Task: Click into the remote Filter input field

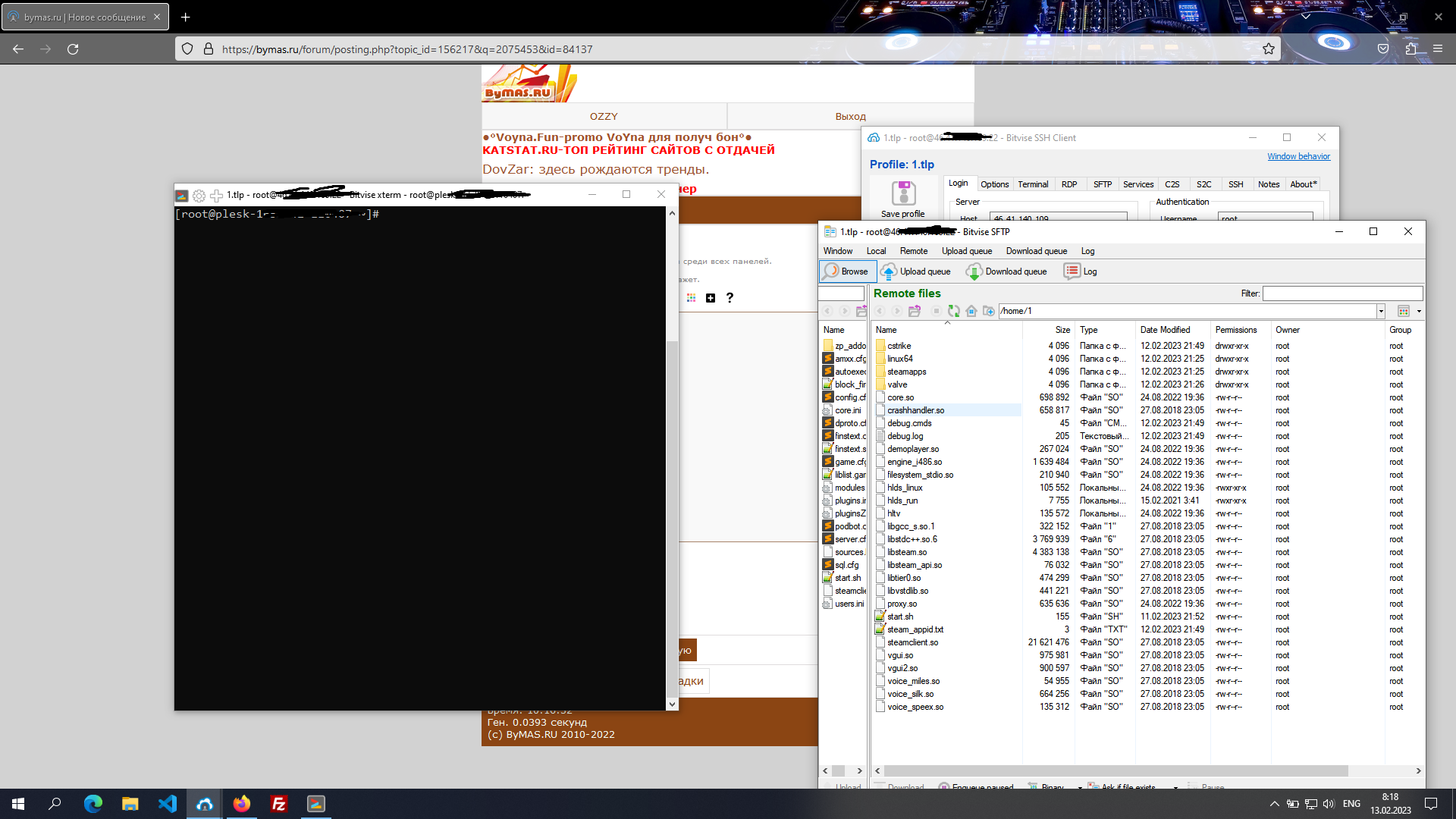Action: coord(1341,293)
